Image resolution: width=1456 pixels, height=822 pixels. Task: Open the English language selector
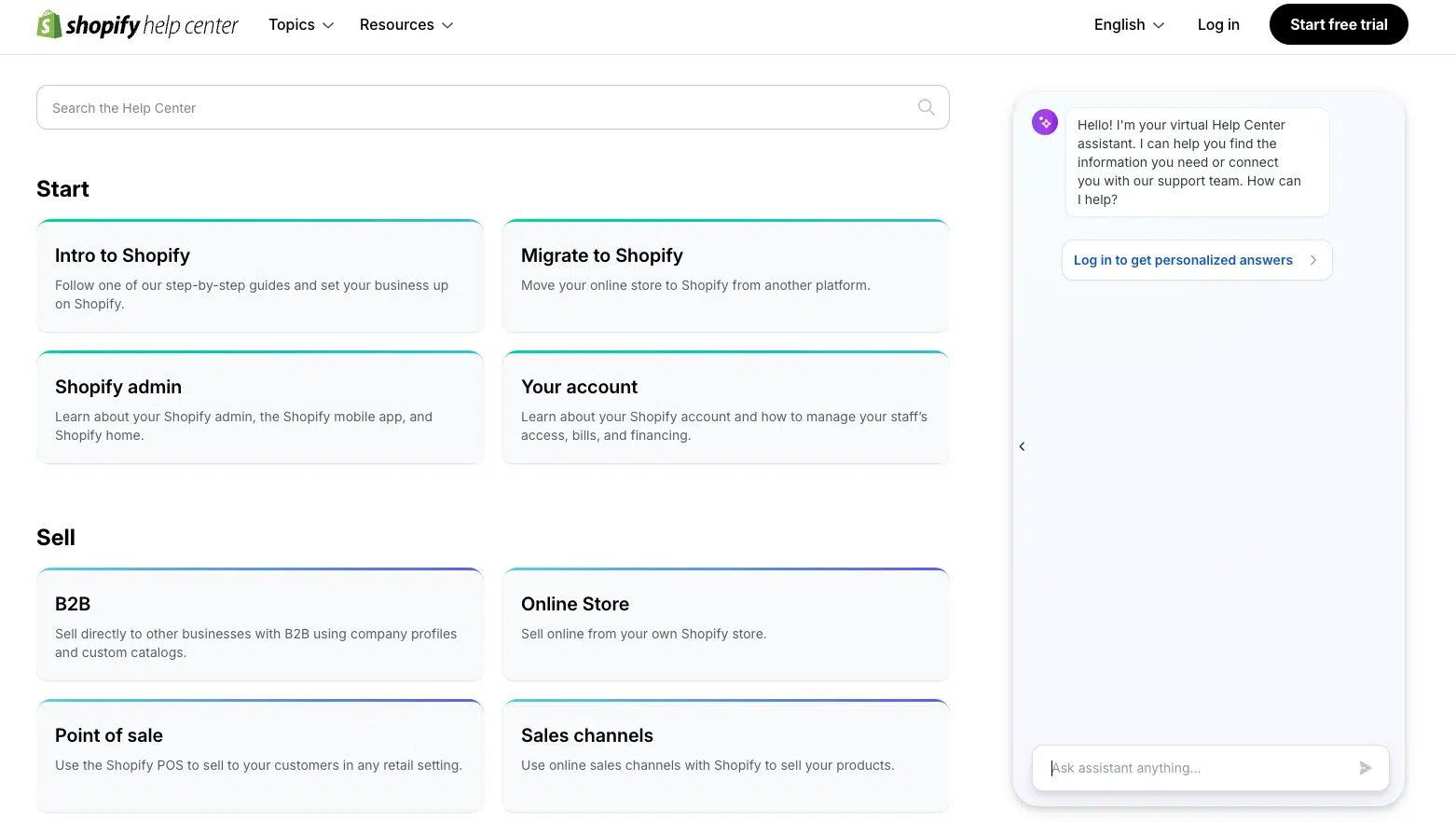[x=1129, y=25]
